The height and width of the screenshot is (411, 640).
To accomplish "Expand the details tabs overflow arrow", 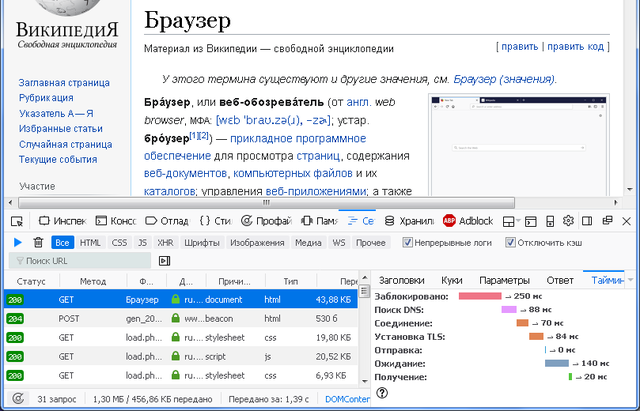I will (631, 280).
